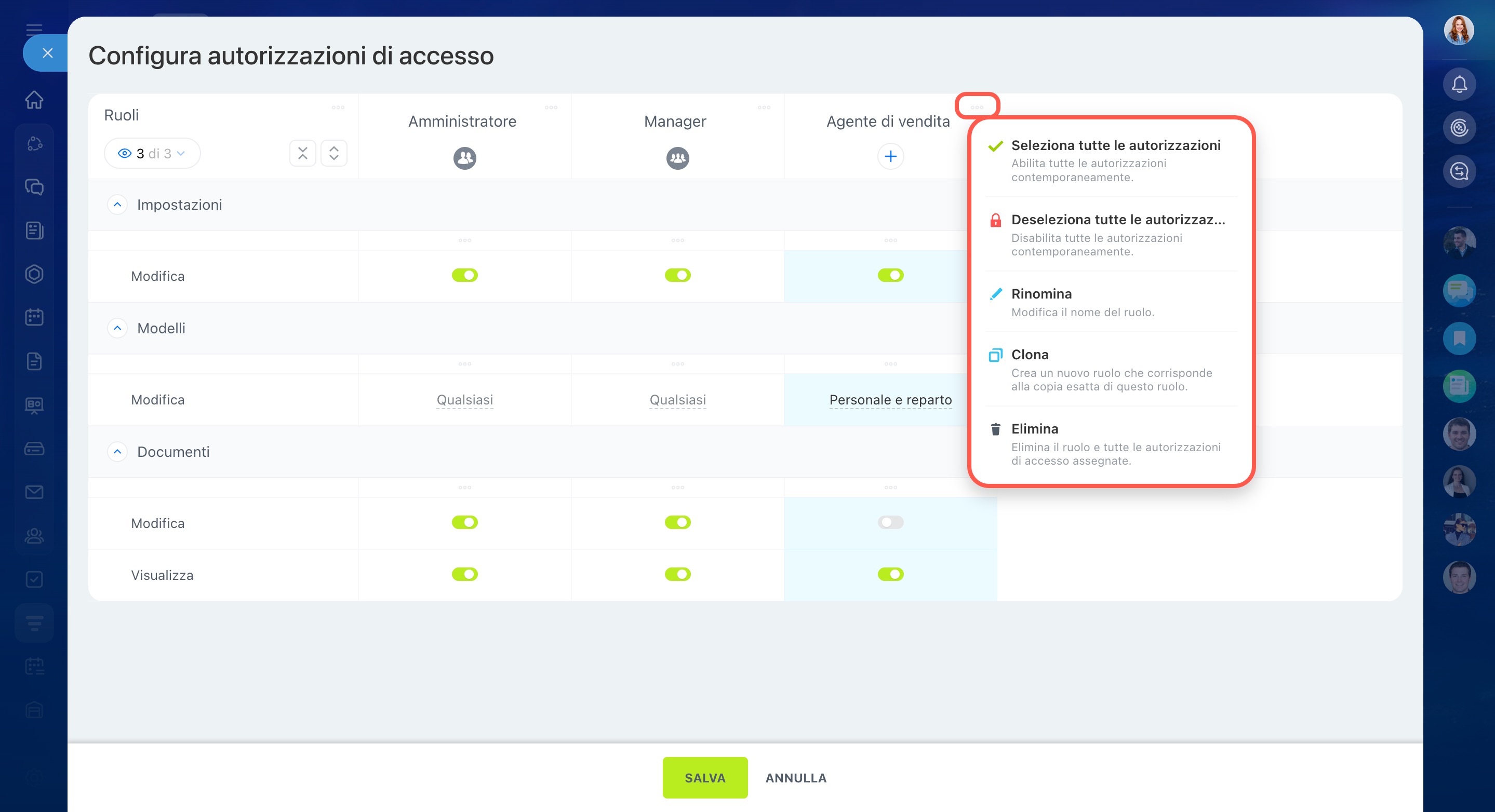The height and width of the screenshot is (812, 1495).
Task: Click the SALVA button
Action: tap(704, 778)
